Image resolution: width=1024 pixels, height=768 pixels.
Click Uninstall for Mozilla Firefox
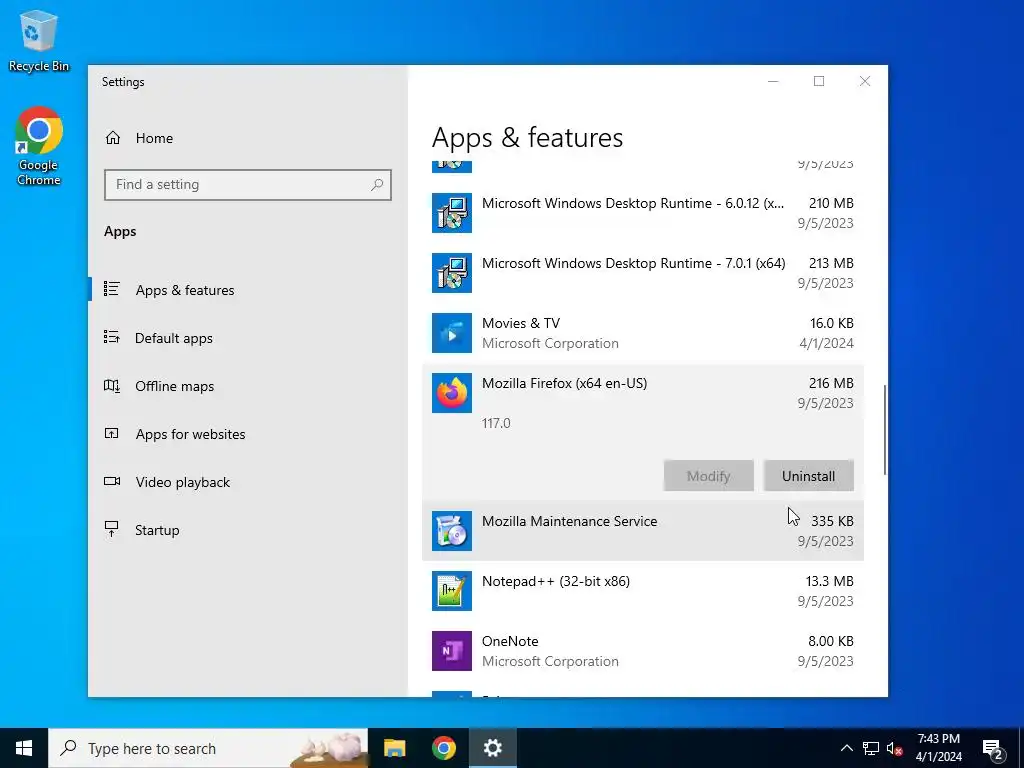808,476
